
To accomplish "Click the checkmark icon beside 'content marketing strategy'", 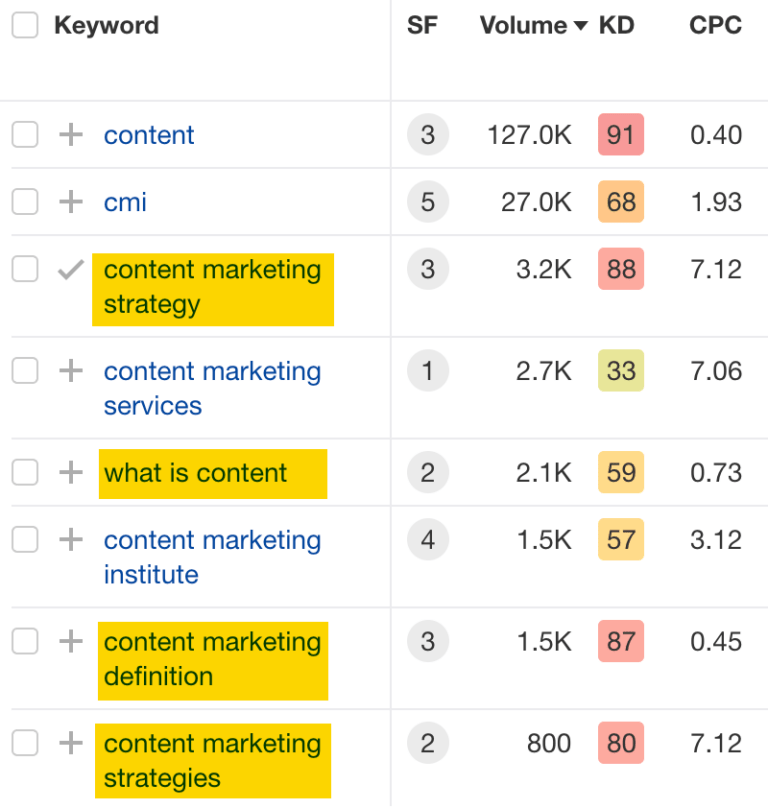I will tap(70, 270).
